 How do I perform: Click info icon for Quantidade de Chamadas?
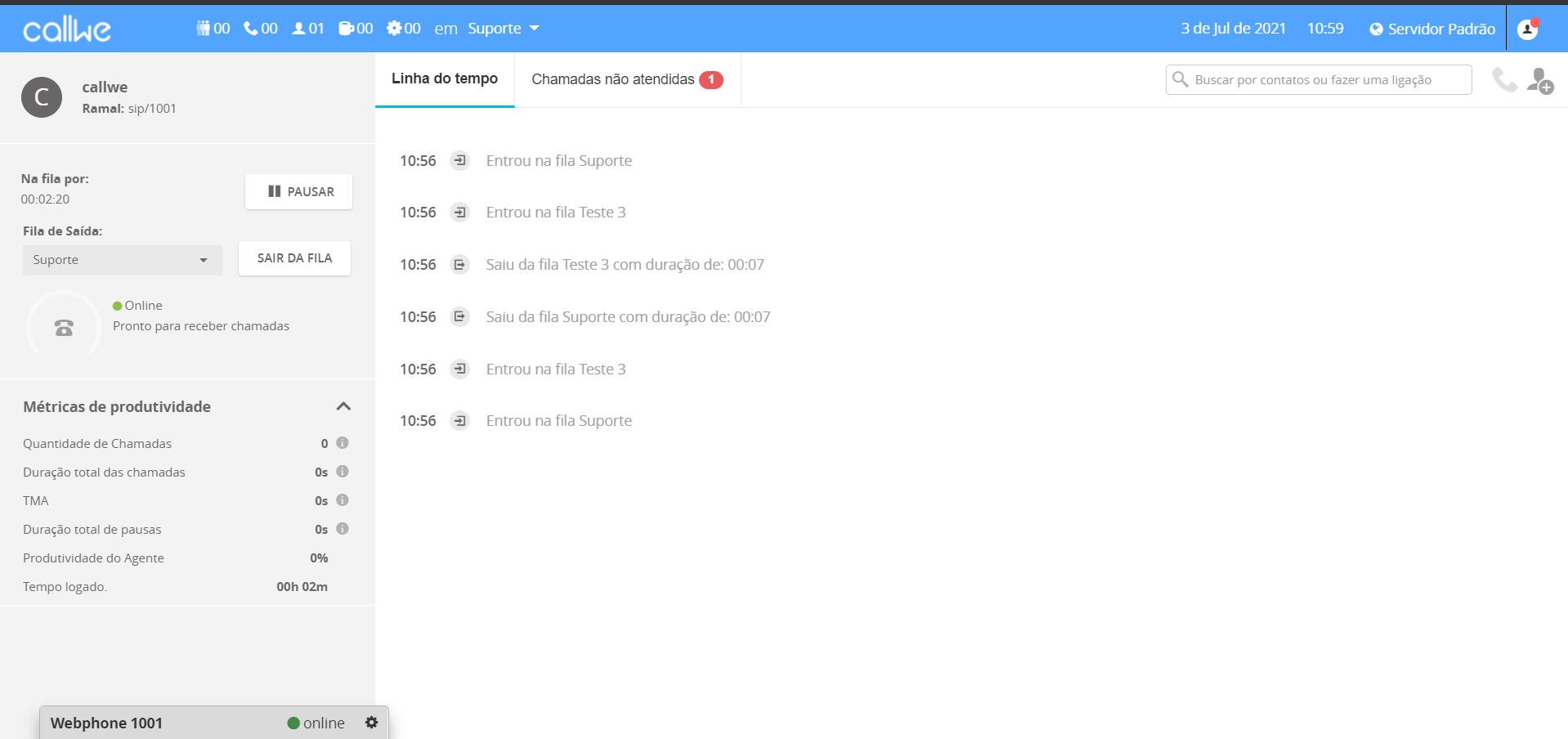343,443
